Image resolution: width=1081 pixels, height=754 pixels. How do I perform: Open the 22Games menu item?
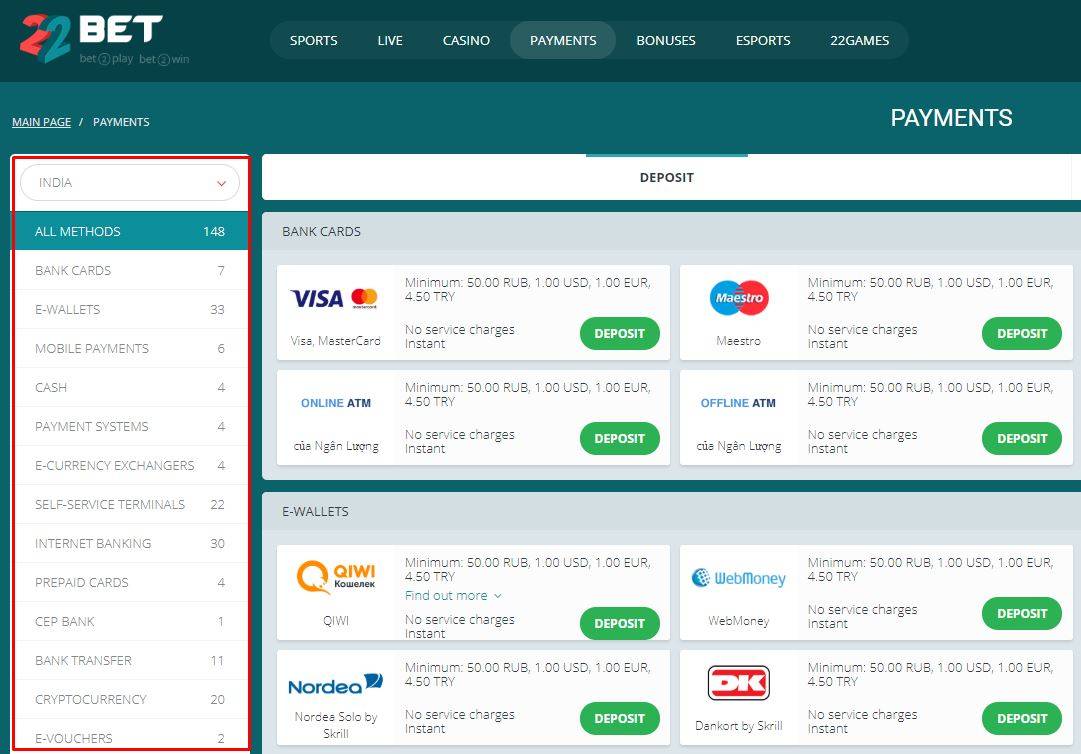pyautogui.click(x=860, y=40)
